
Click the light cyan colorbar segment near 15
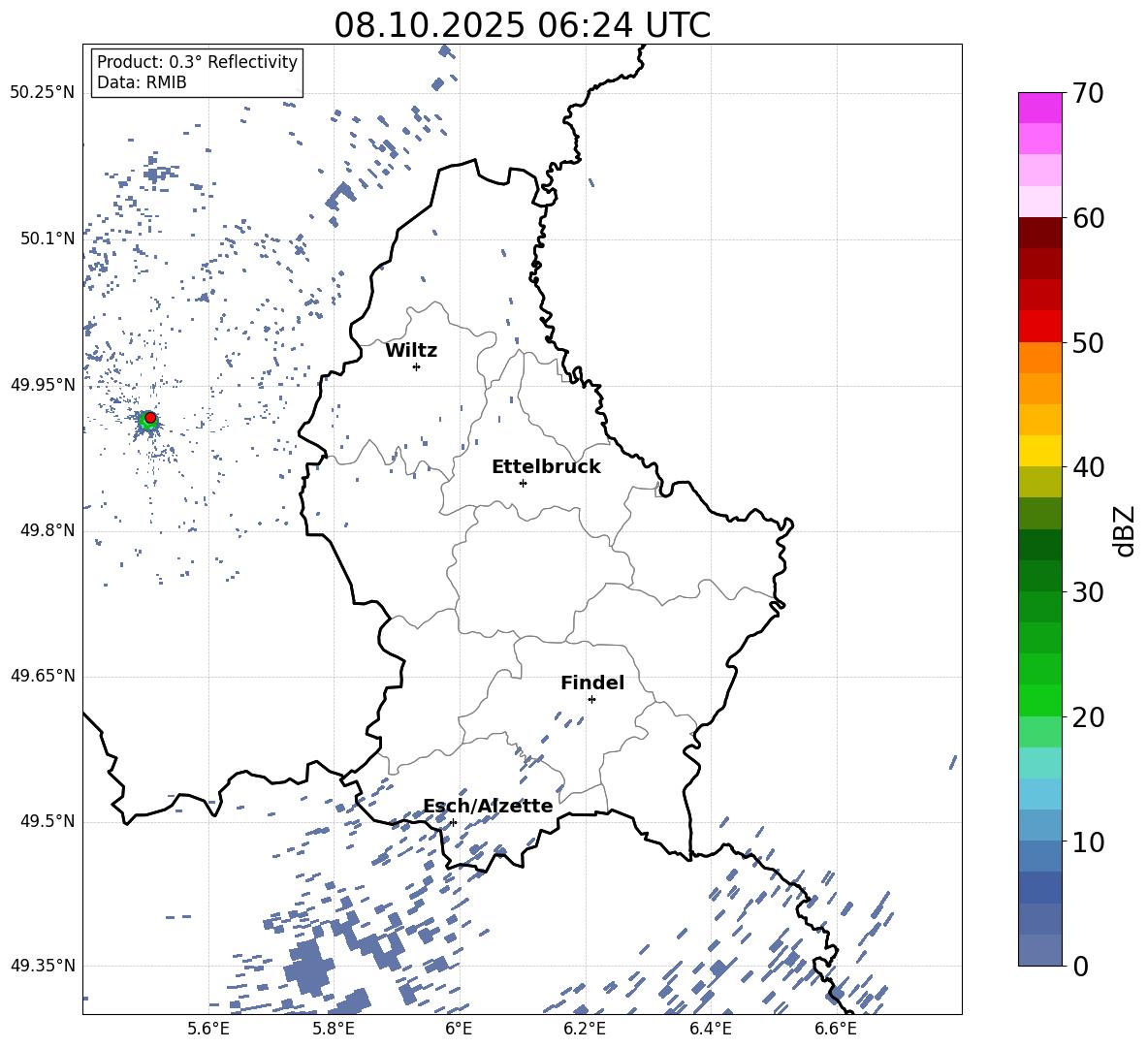click(1040, 763)
